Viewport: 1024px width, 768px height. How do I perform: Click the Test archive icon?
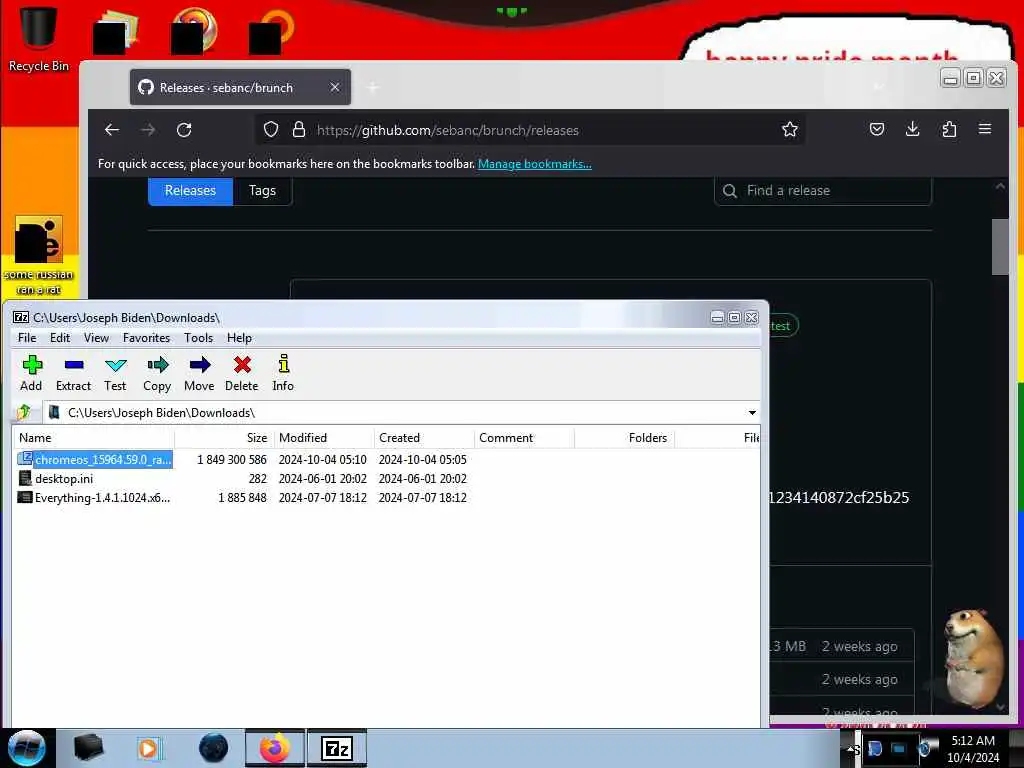[115, 373]
